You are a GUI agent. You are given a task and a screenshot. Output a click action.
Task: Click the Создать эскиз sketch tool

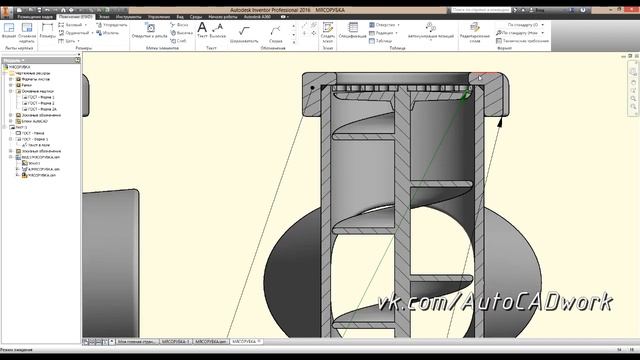[x=328, y=32]
